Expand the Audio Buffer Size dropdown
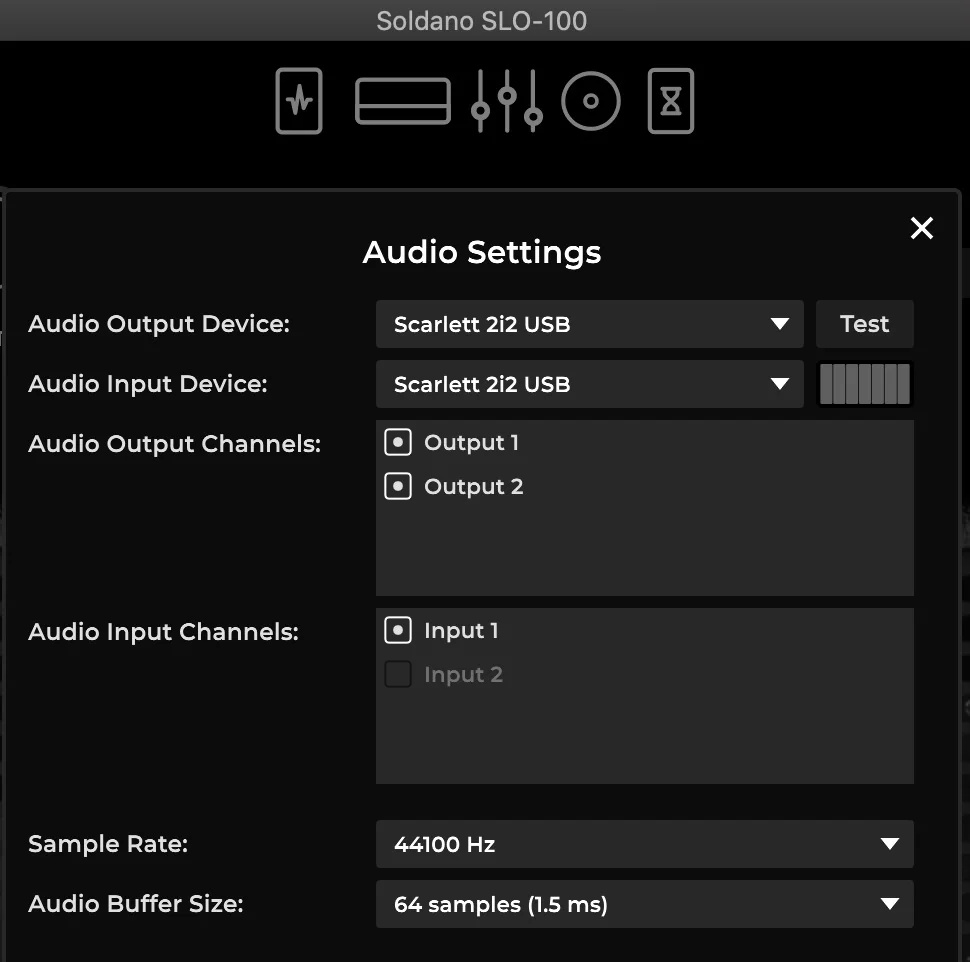The height and width of the screenshot is (962, 970). pyautogui.click(x=645, y=904)
